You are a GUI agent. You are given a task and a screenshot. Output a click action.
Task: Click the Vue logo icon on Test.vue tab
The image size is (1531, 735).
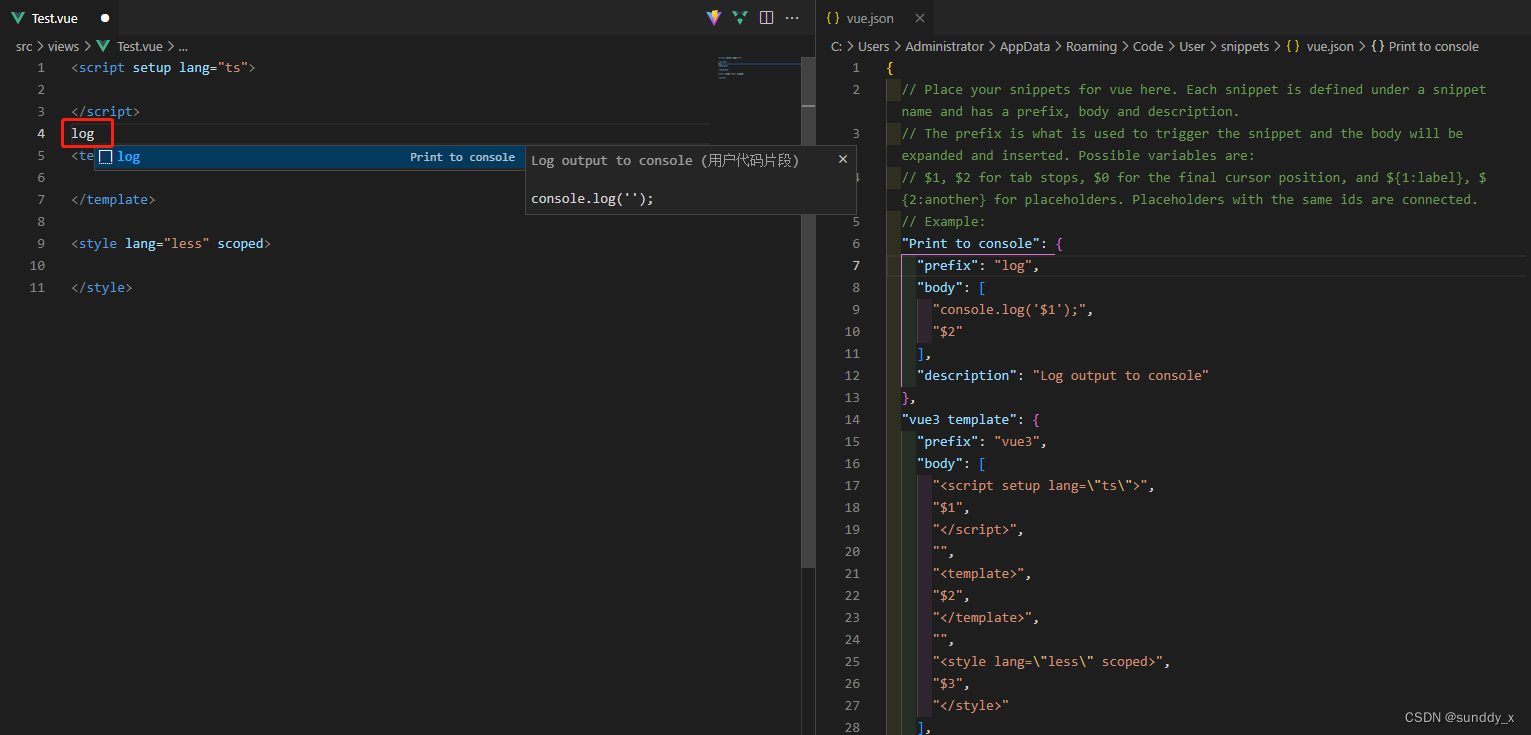[18, 18]
